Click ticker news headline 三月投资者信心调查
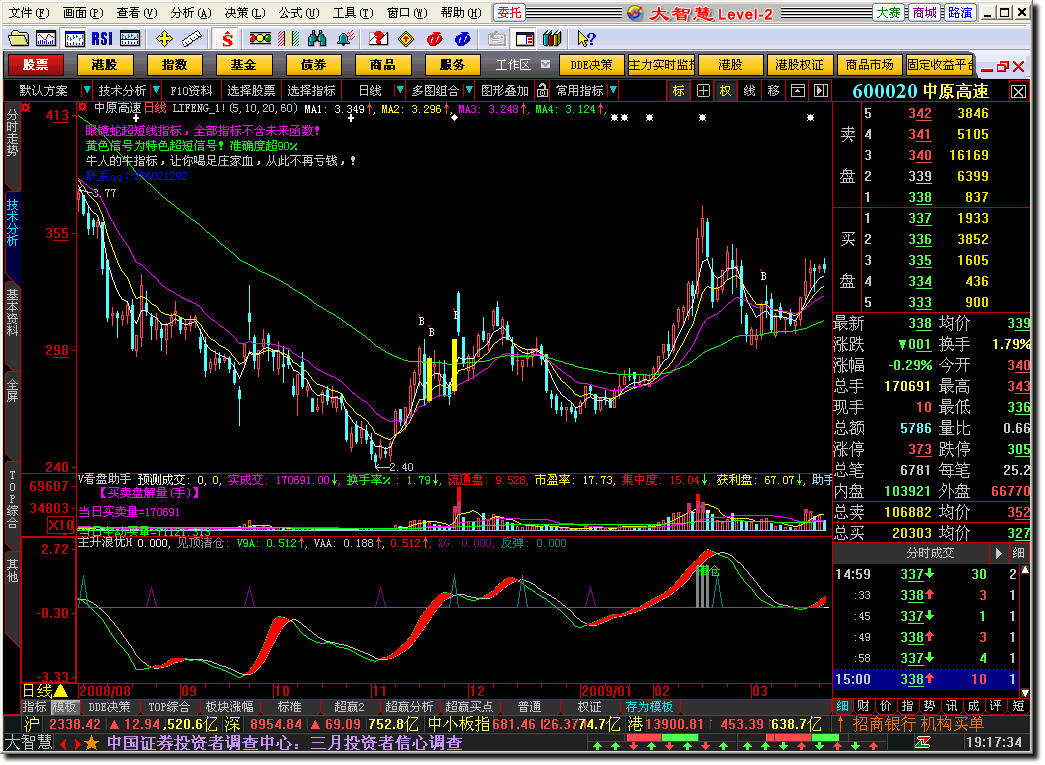This screenshot has width=1045, height=765. (387, 742)
